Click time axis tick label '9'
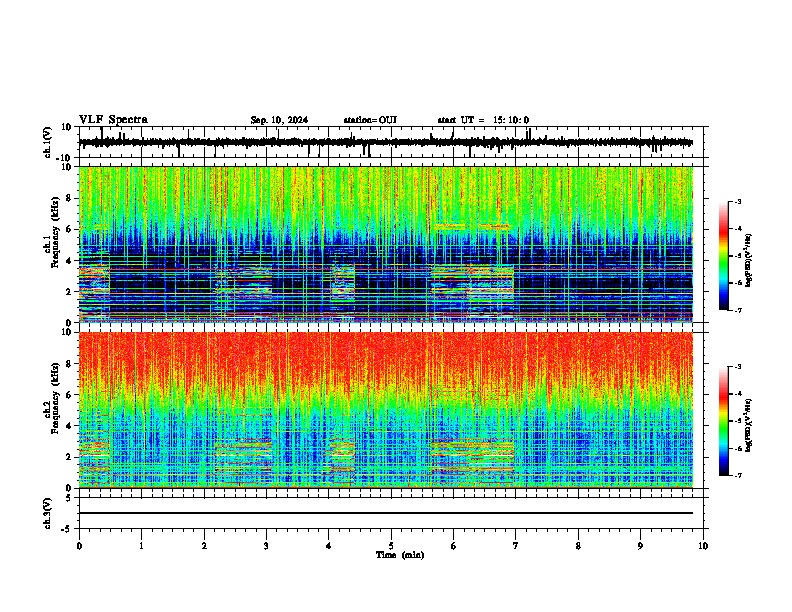The image size is (792, 612). coord(640,546)
